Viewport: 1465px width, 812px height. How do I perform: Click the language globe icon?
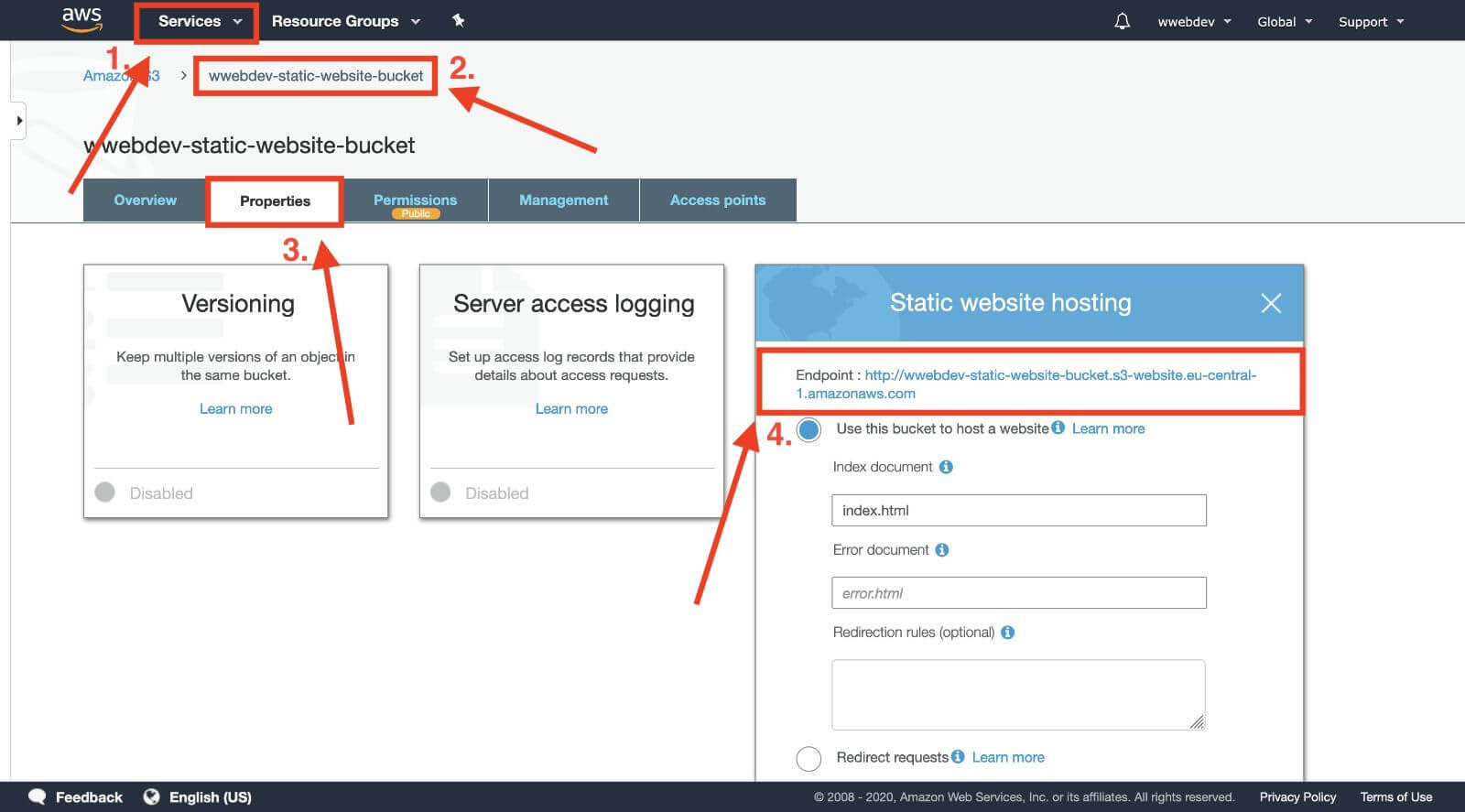(x=151, y=796)
